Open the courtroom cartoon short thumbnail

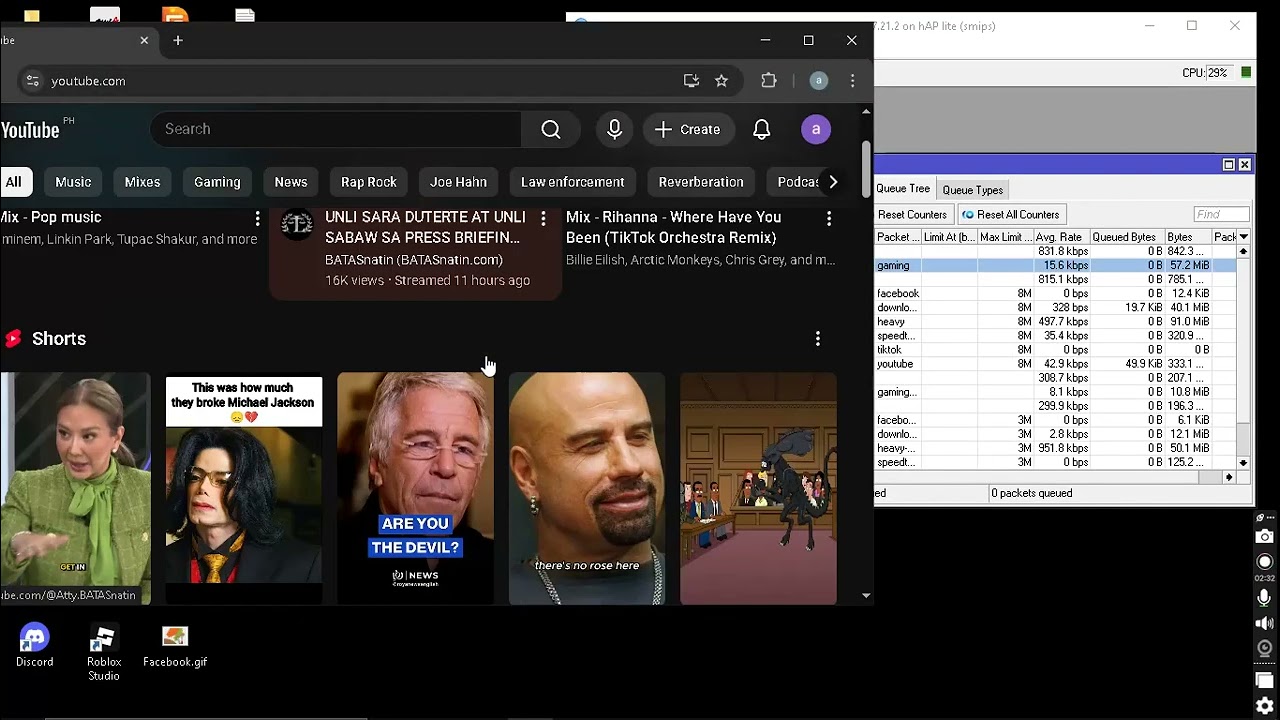[758, 489]
